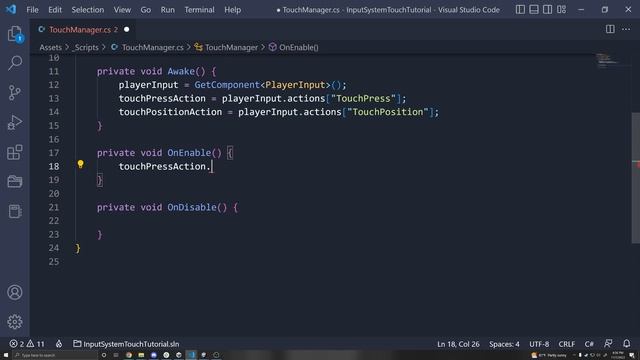Image resolution: width=640 pixels, height=360 pixels.
Task: Toggle the Secondary Side Bar layout button
Action: click(548, 9)
